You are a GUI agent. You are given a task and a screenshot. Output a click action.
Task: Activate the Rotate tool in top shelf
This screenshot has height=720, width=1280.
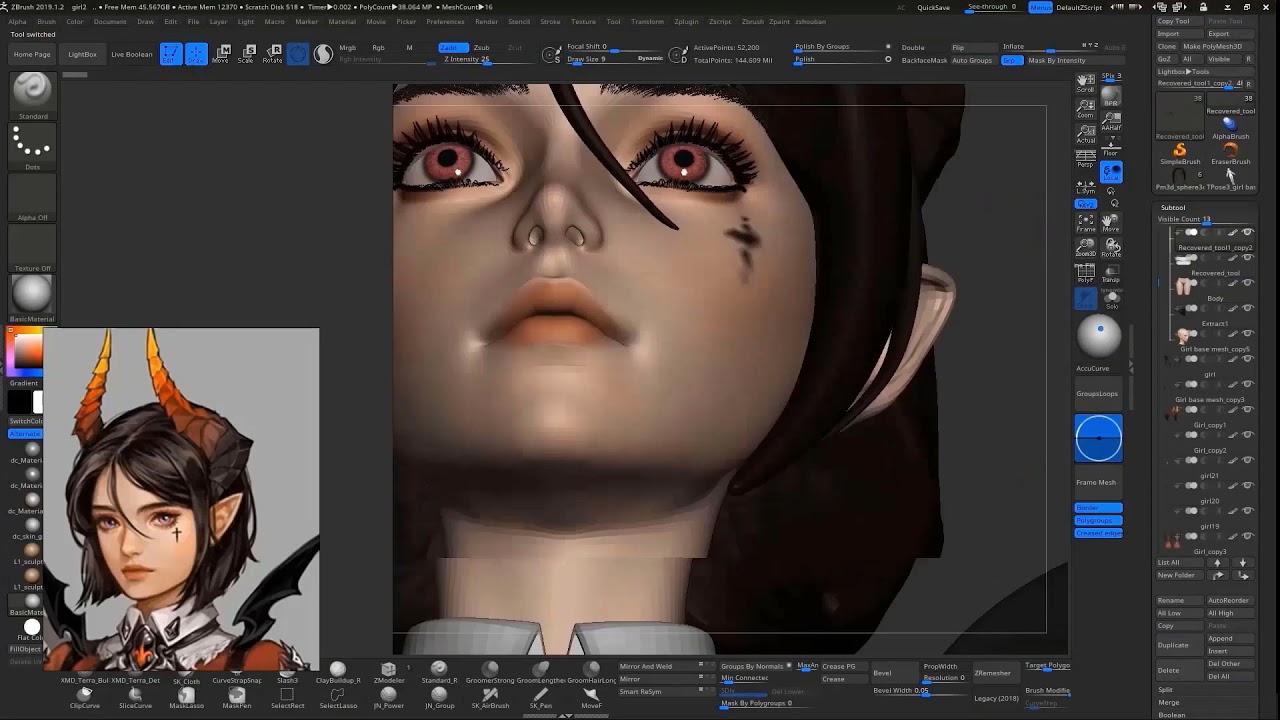point(271,54)
